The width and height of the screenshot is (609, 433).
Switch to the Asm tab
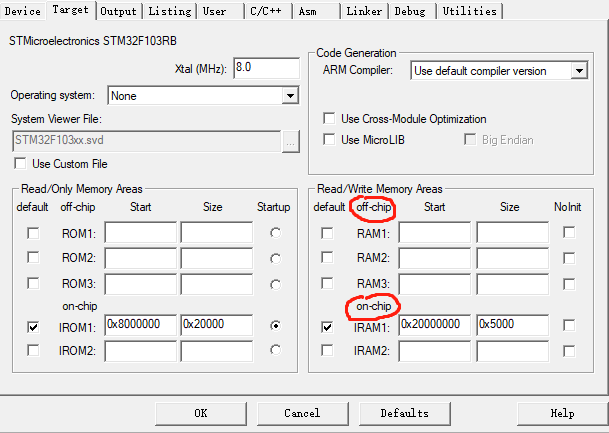tap(317, 11)
